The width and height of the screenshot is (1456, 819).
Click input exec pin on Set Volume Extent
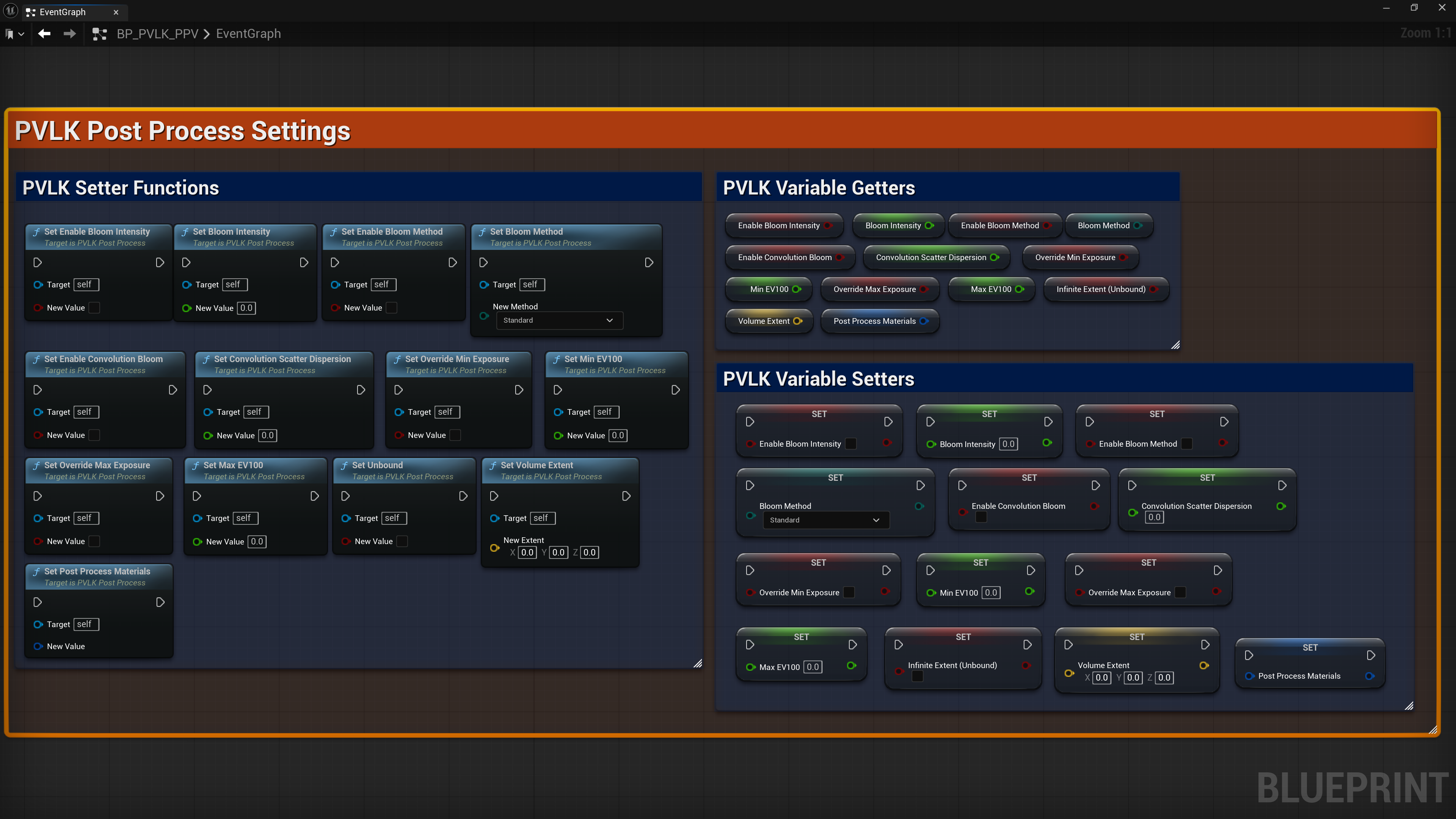[x=493, y=496]
